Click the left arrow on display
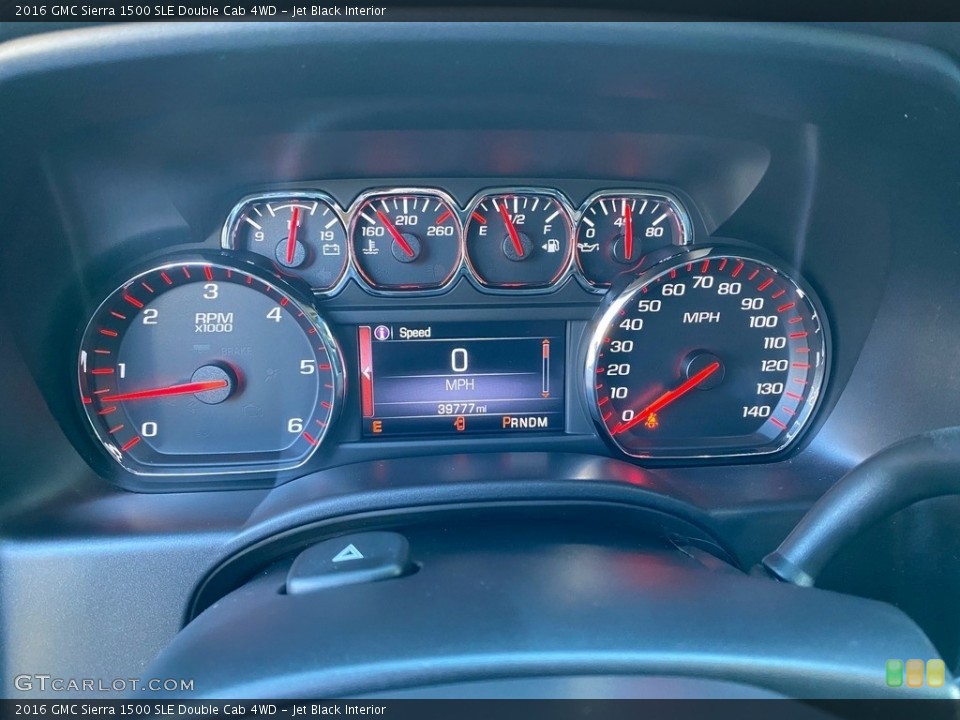The width and height of the screenshot is (960, 720). tap(366, 371)
